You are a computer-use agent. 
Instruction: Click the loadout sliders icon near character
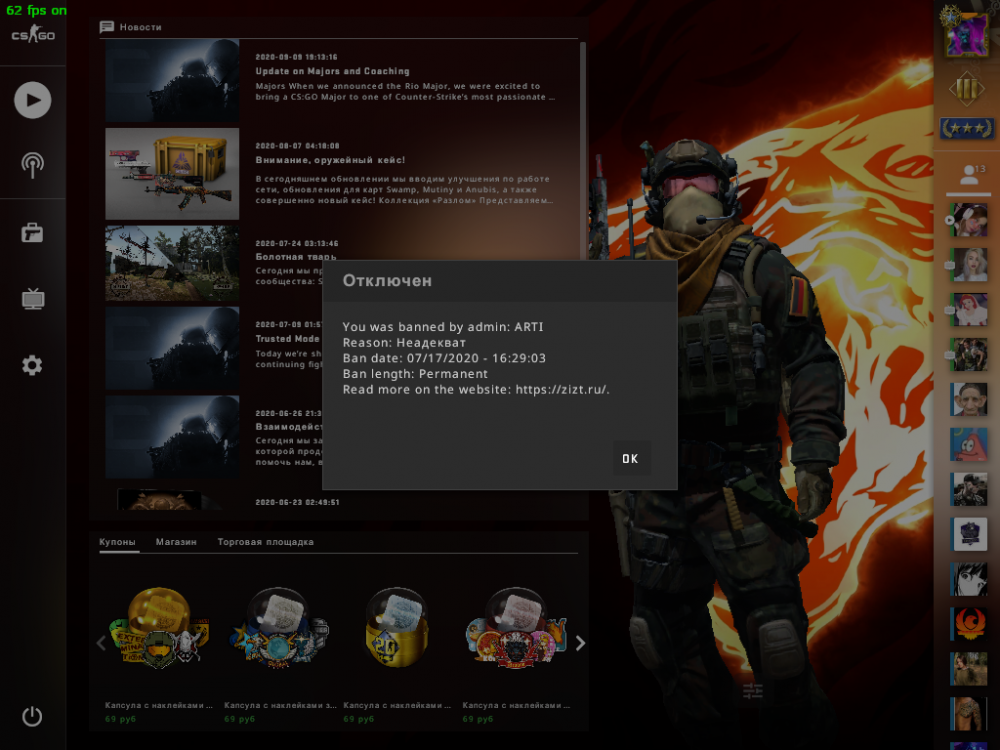(753, 690)
